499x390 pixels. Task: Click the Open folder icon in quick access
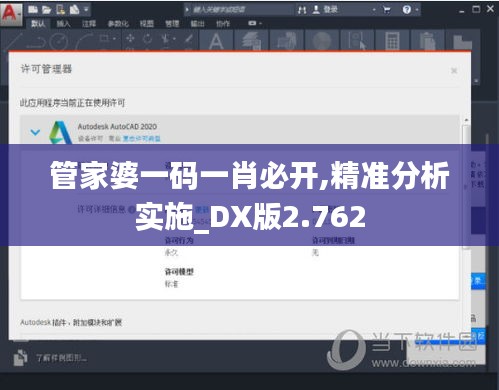[46, 10]
